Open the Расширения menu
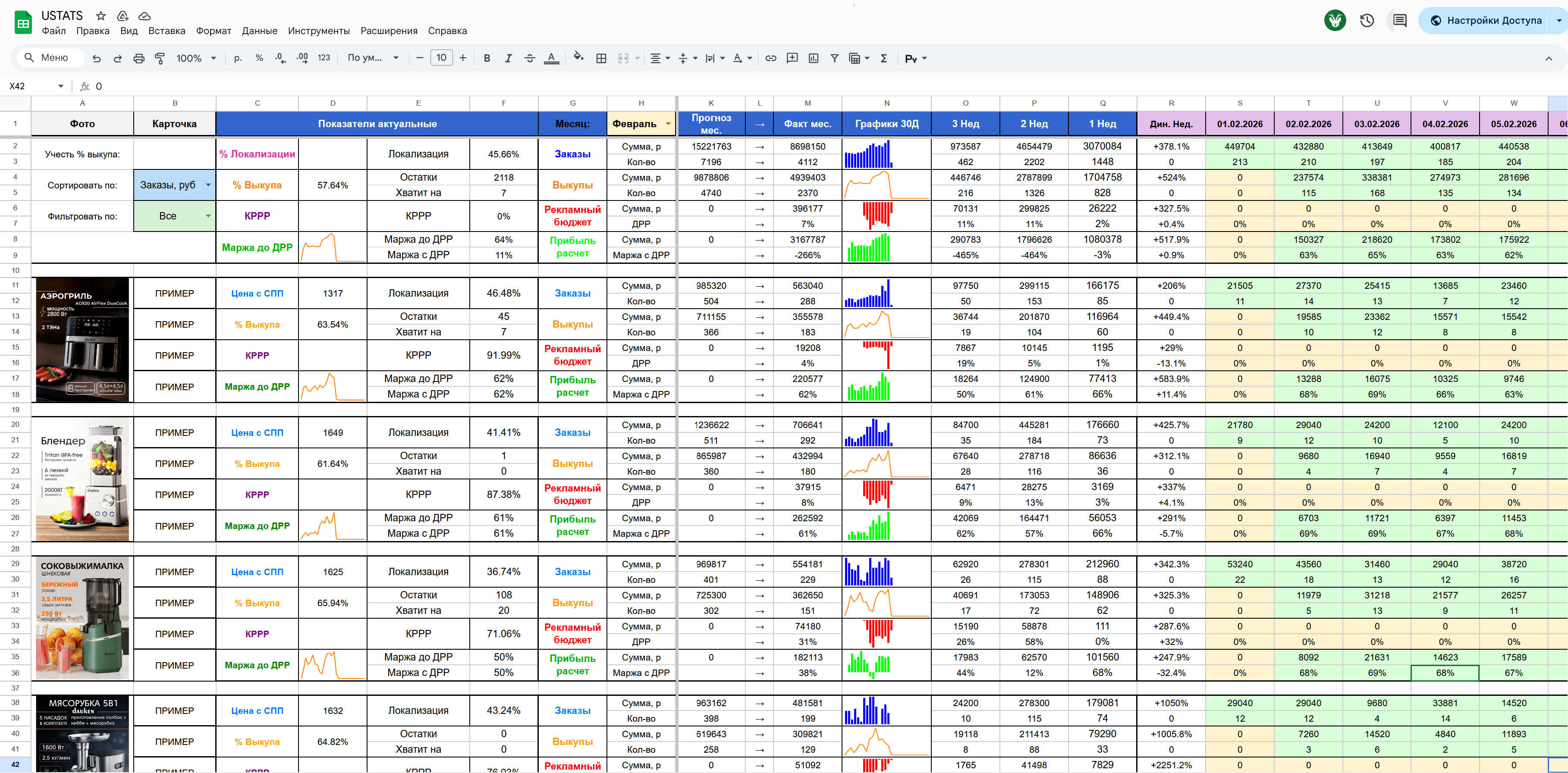The height and width of the screenshot is (773, 1568). 388,31
